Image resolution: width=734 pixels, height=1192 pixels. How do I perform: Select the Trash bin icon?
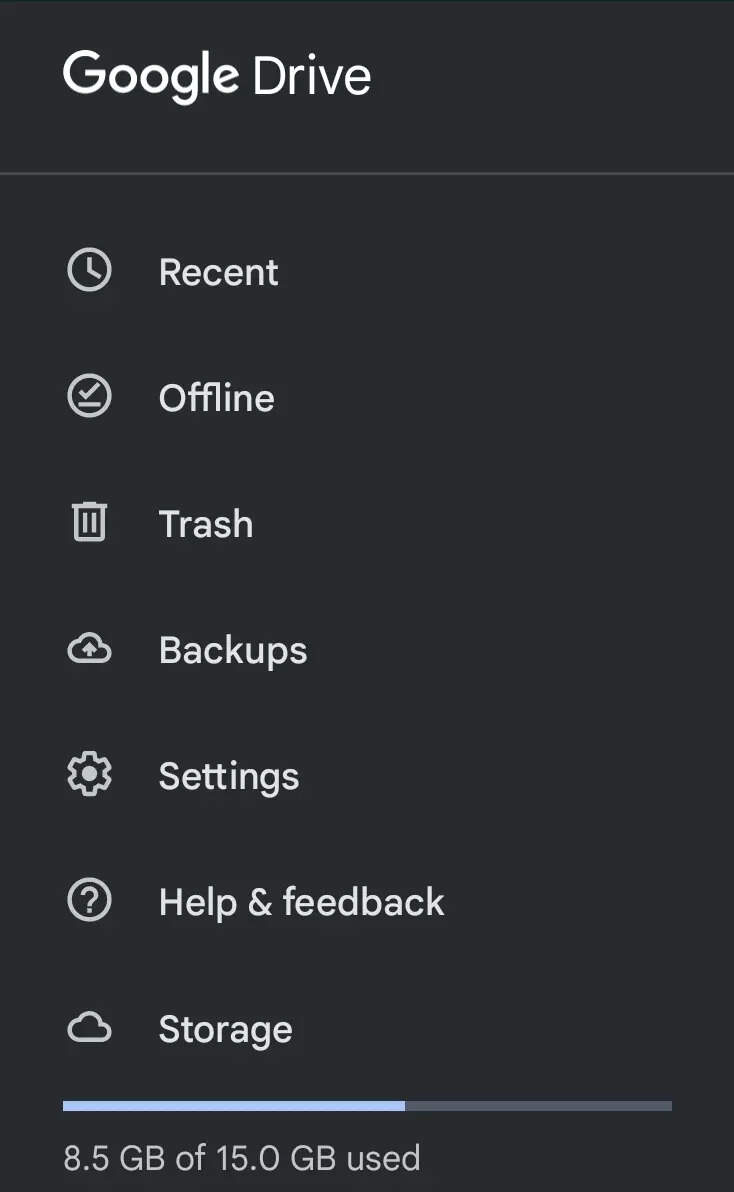[90, 522]
